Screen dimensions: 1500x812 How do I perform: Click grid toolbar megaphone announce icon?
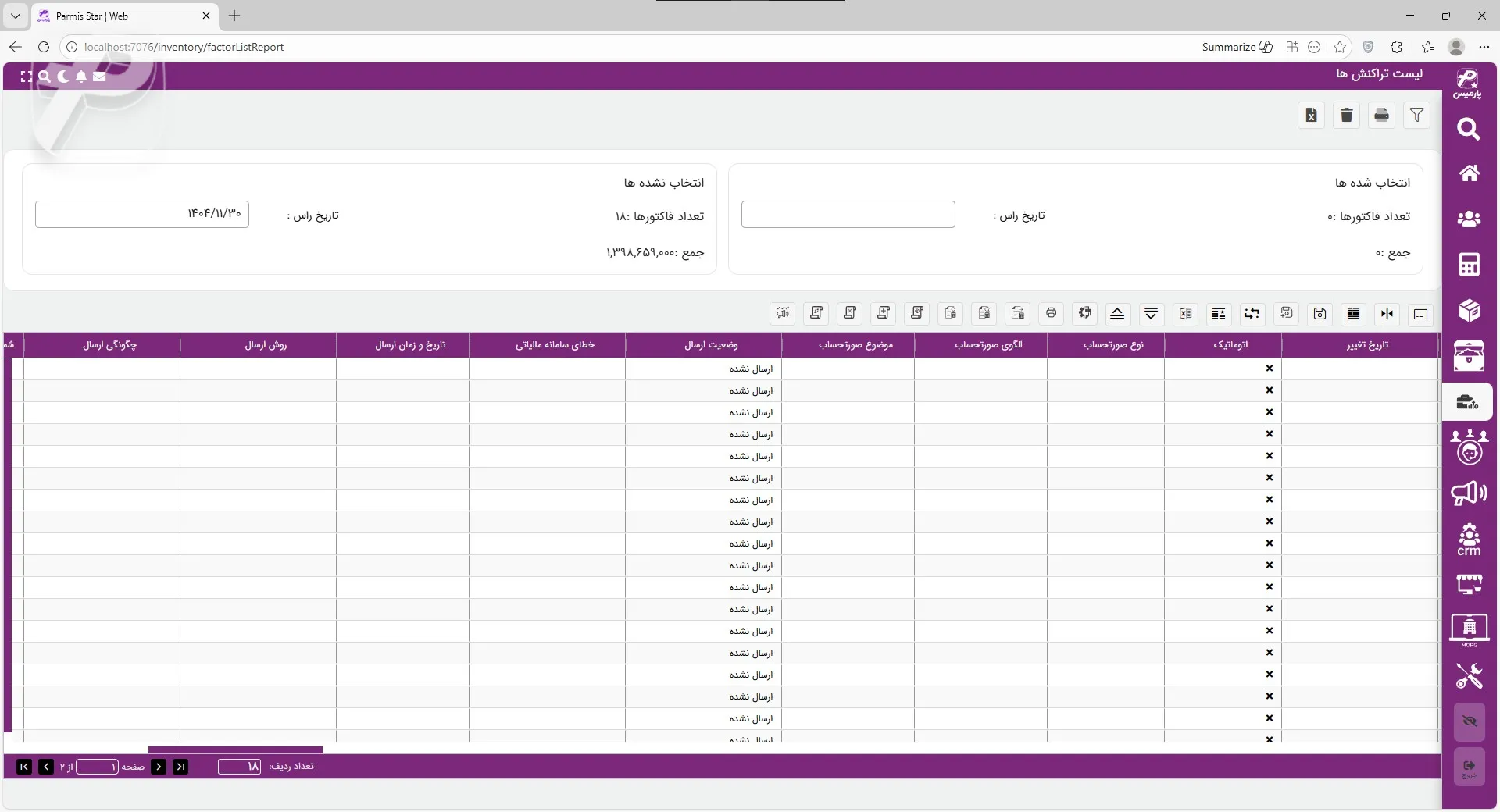[x=783, y=314]
